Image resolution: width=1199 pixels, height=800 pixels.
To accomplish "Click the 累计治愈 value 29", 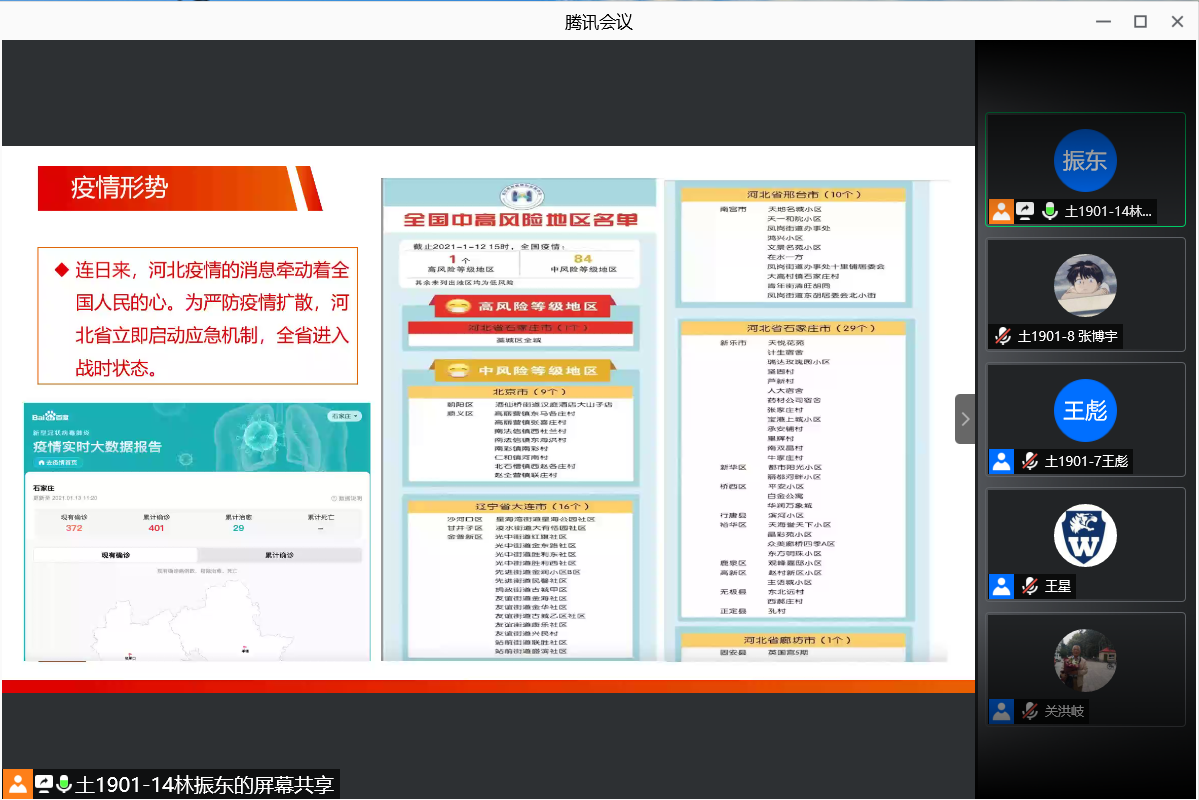I will (x=239, y=528).
